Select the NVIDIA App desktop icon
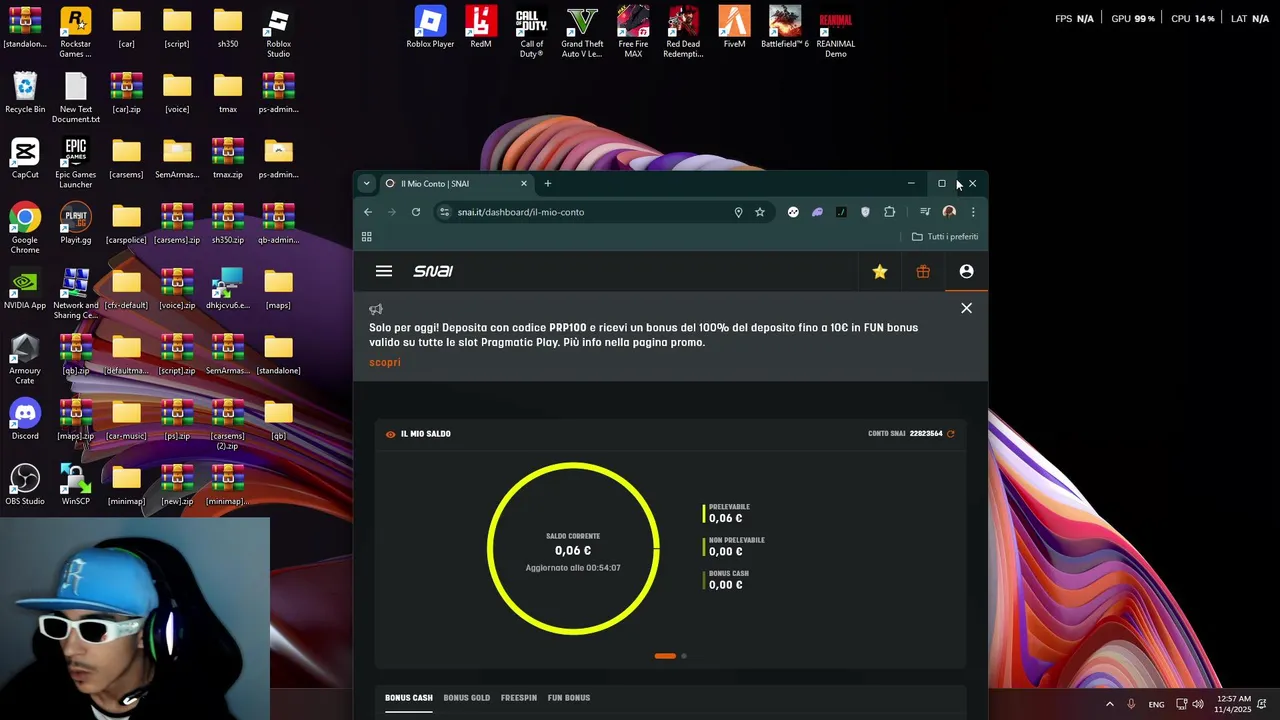1280x720 pixels. 25,289
